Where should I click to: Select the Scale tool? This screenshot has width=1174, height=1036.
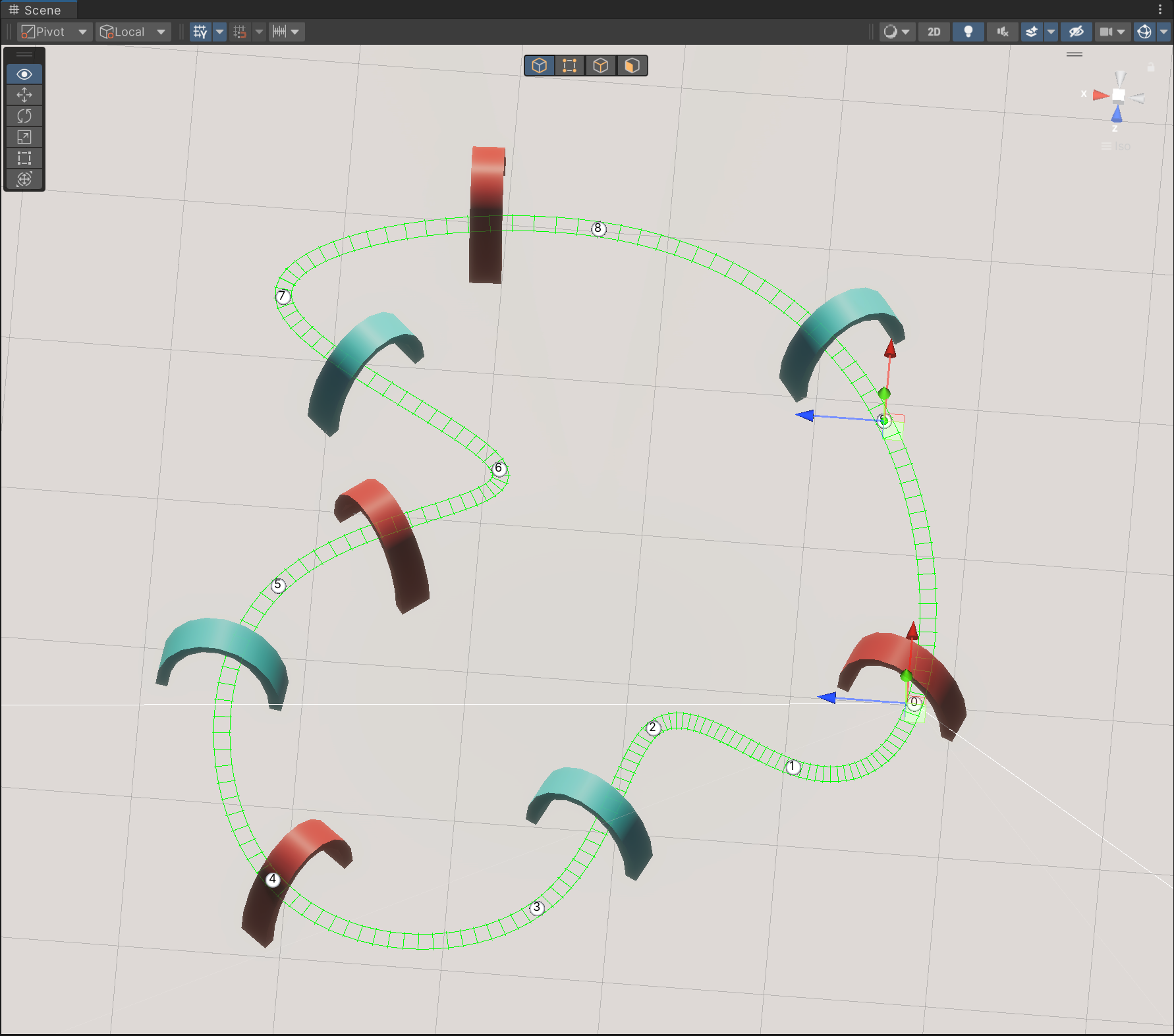pyautogui.click(x=24, y=137)
